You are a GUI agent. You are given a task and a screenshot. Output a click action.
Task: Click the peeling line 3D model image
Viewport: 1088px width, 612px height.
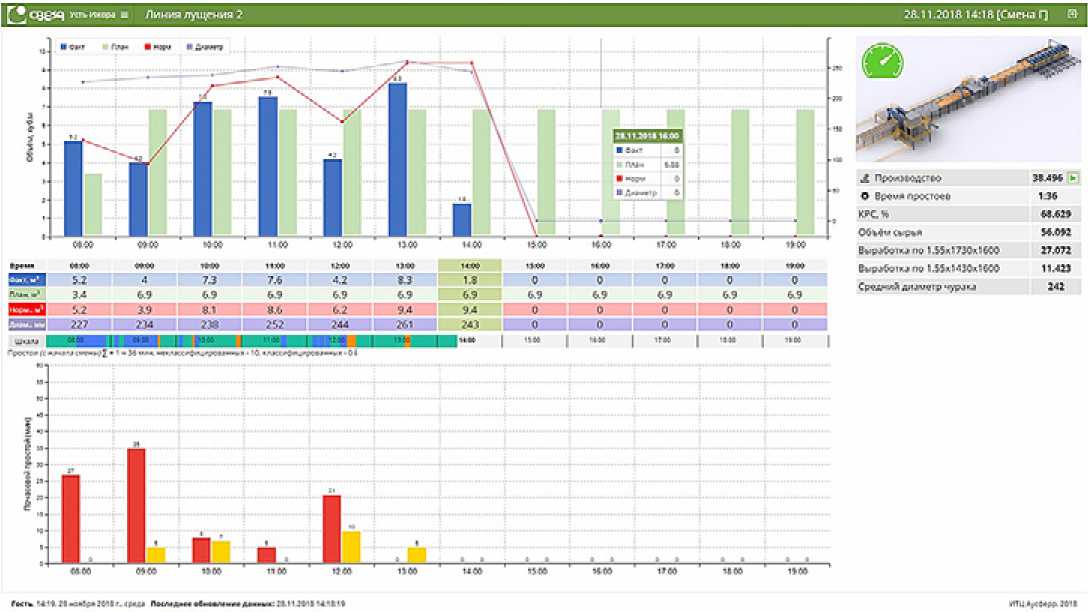pos(968,99)
